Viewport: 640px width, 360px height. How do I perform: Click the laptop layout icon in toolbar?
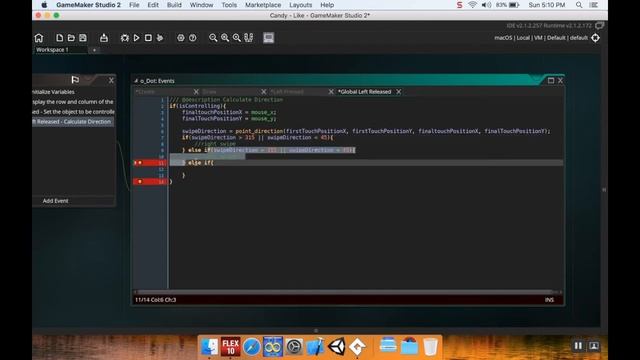pos(269,38)
